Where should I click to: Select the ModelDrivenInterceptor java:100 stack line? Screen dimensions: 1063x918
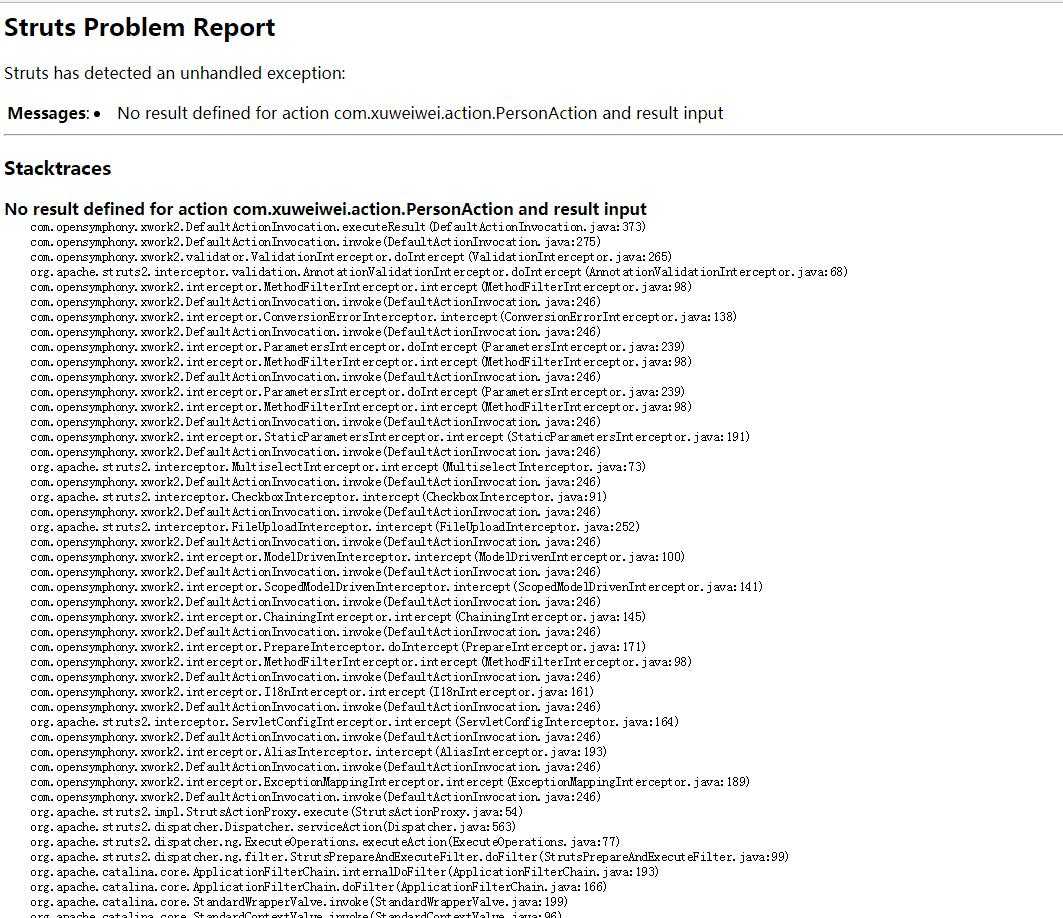[357, 557]
